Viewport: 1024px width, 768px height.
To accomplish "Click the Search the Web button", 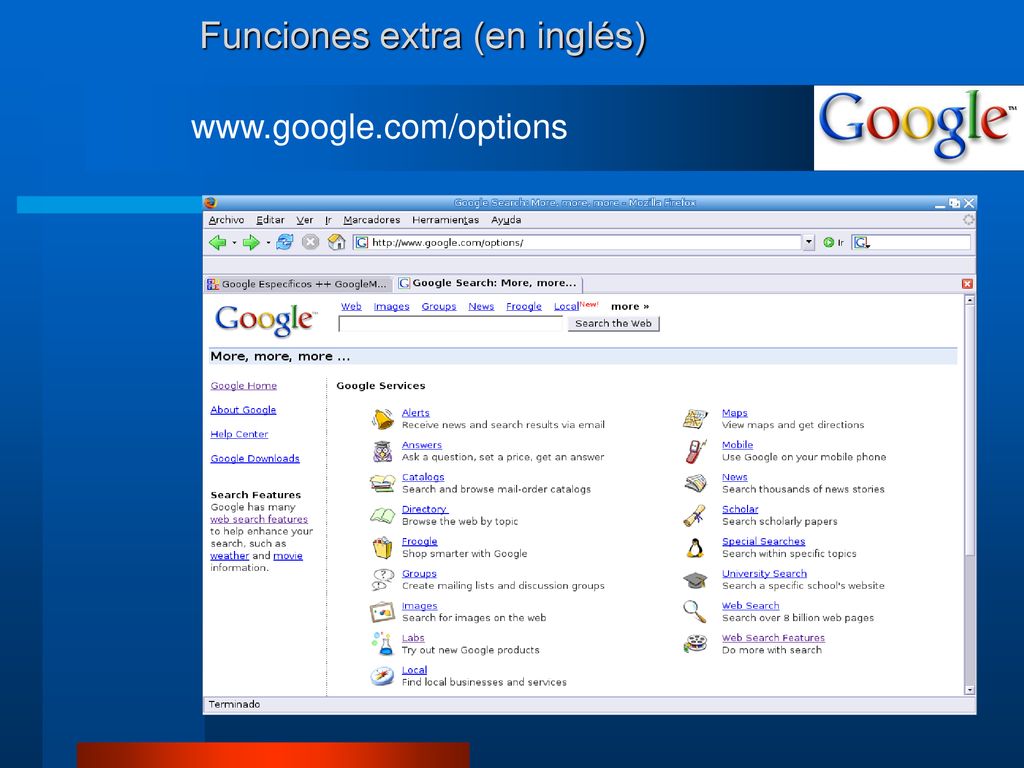I will coord(613,323).
